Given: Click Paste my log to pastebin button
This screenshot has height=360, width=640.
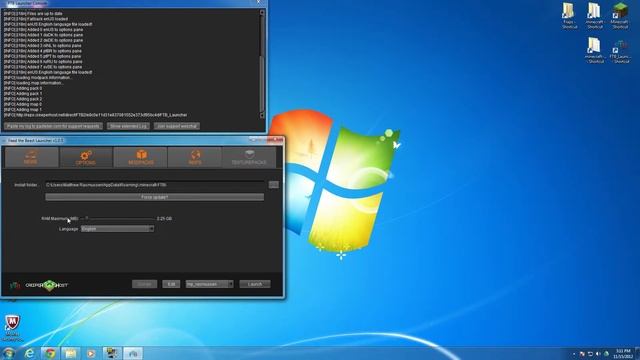Looking at the screenshot, I should click(53, 126).
